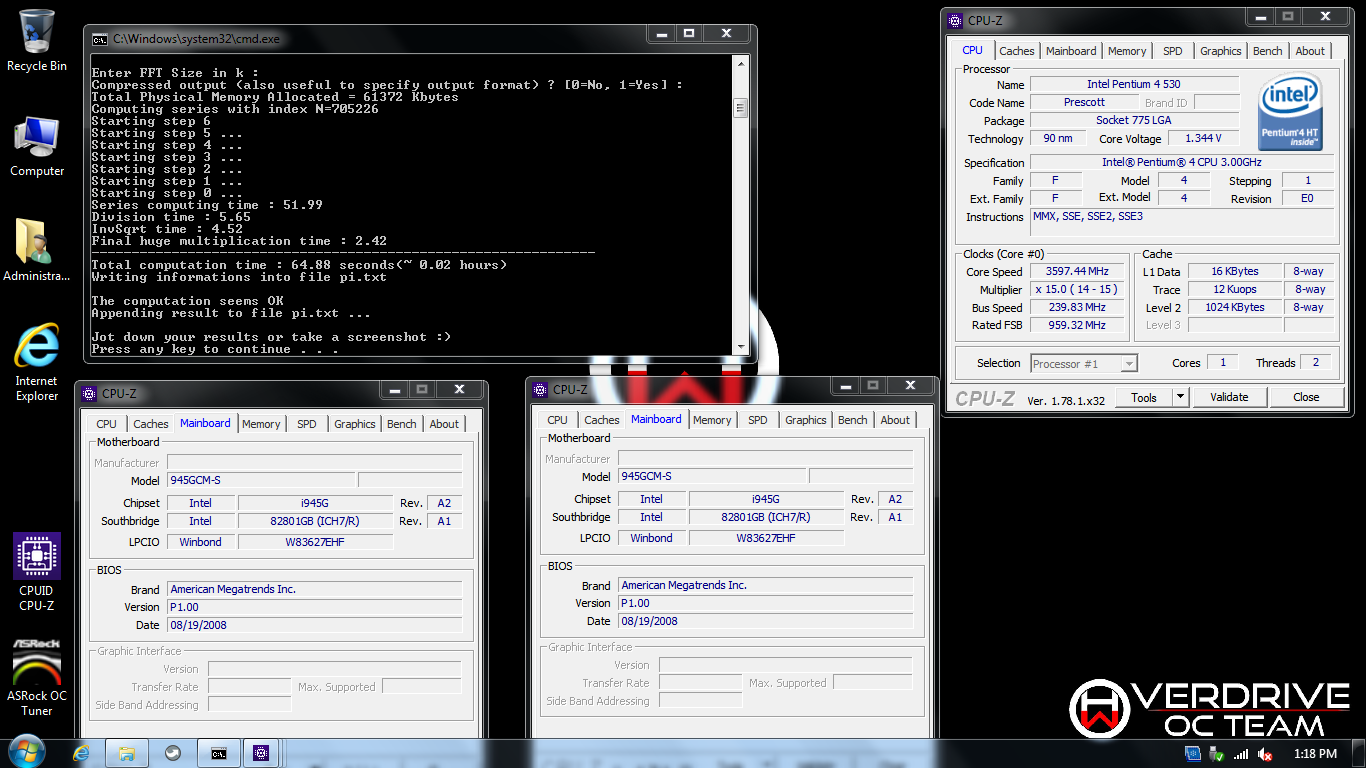This screenshot has height=768, width=1366.
Task: Minimize the cmd.exe window
Action: 660,34
